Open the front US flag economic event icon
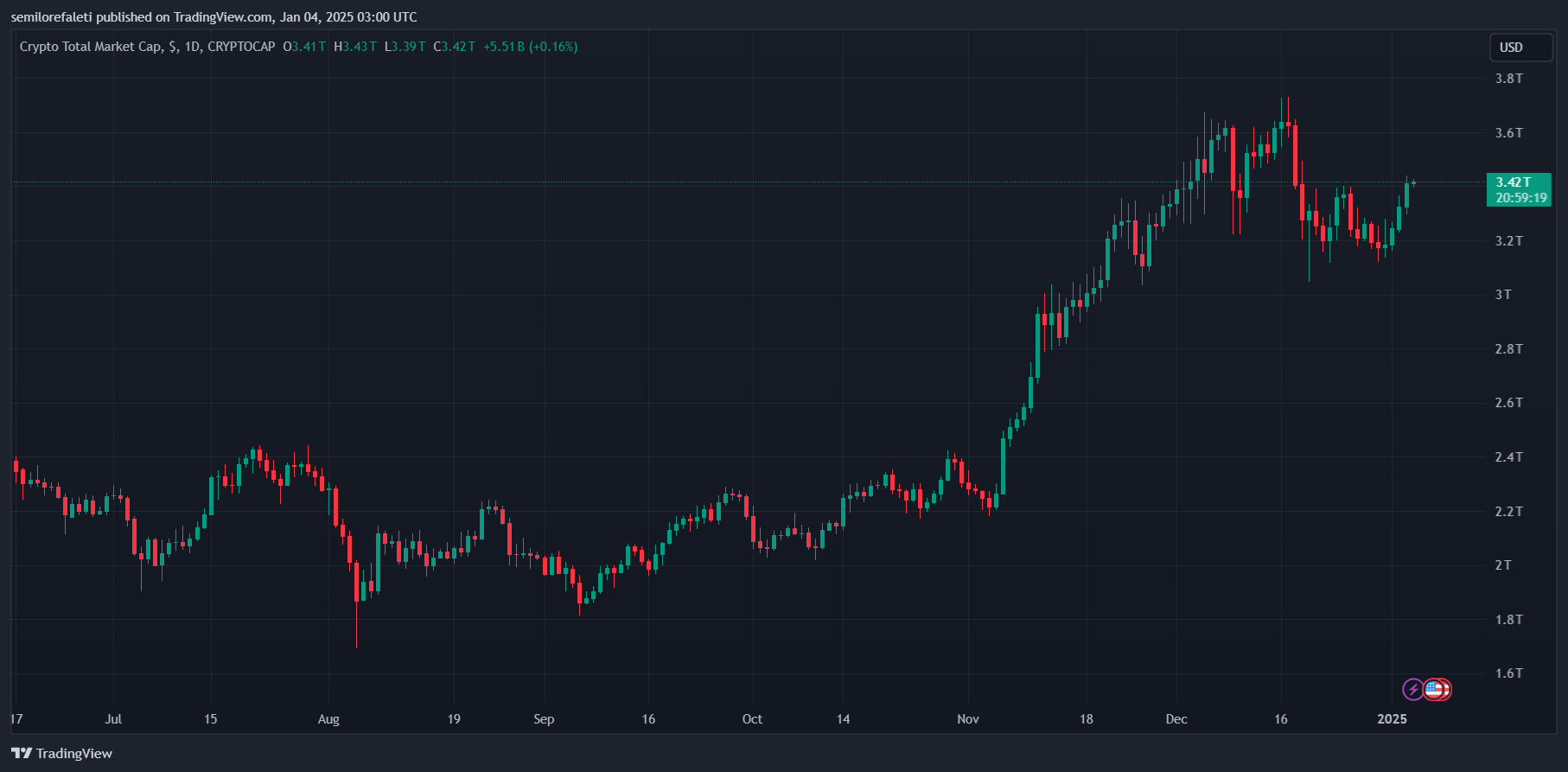 (x=1434, y=689)
